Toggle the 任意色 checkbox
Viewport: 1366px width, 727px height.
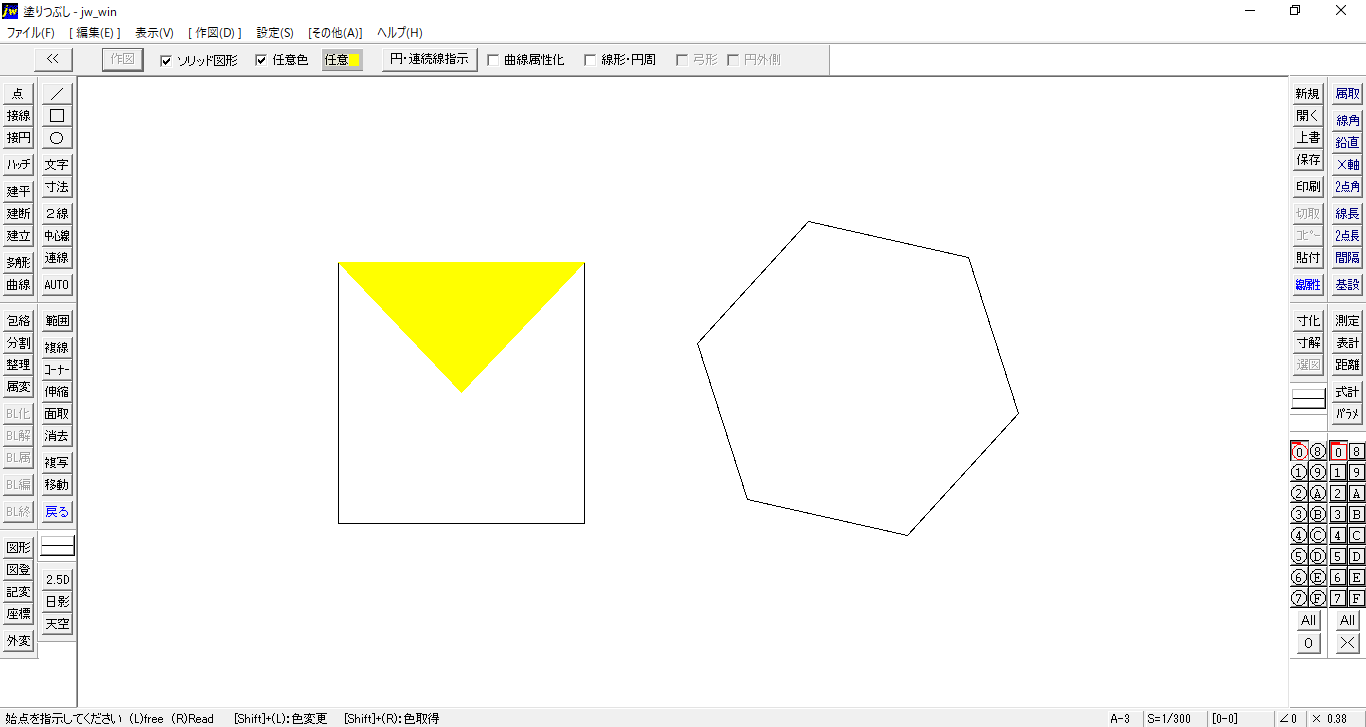pyautogui.click(x=261, y=60)
